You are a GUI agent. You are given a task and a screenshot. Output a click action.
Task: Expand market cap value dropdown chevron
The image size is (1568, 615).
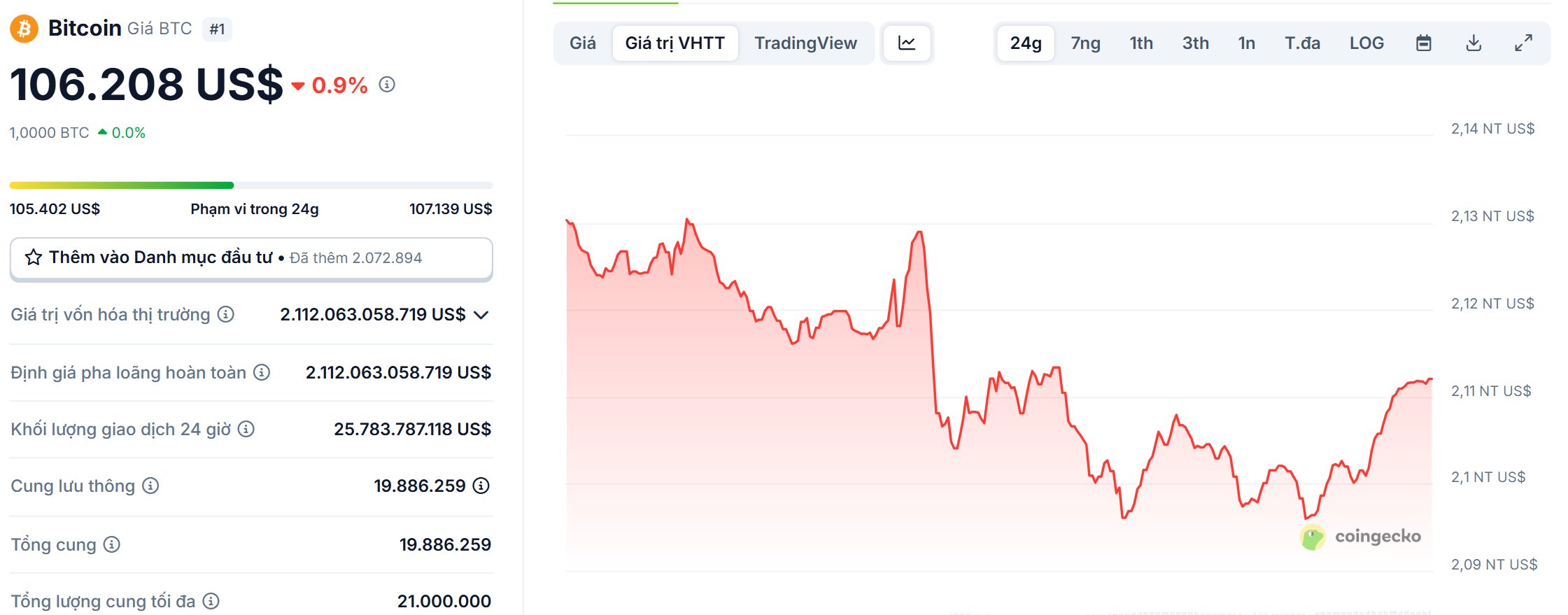[481, 315]
